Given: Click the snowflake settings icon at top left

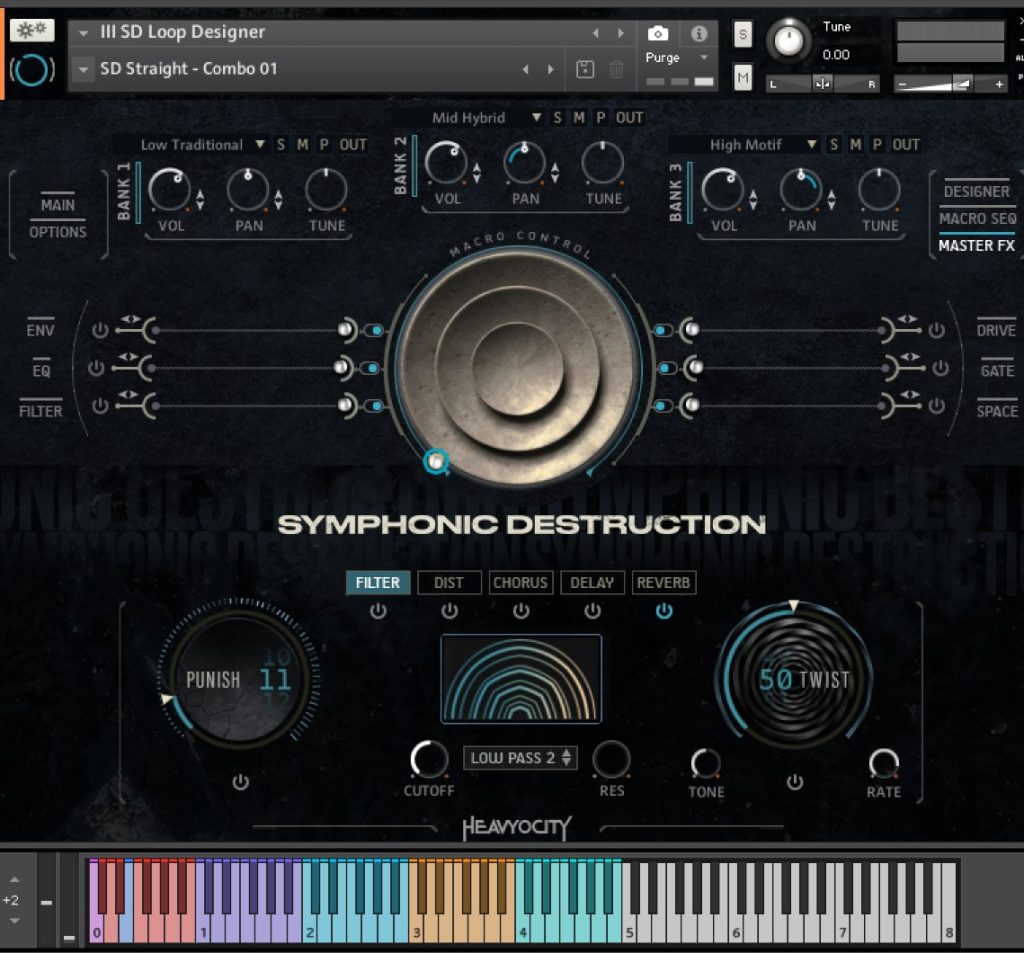Looking at the screenshot, I should point(32,30).
